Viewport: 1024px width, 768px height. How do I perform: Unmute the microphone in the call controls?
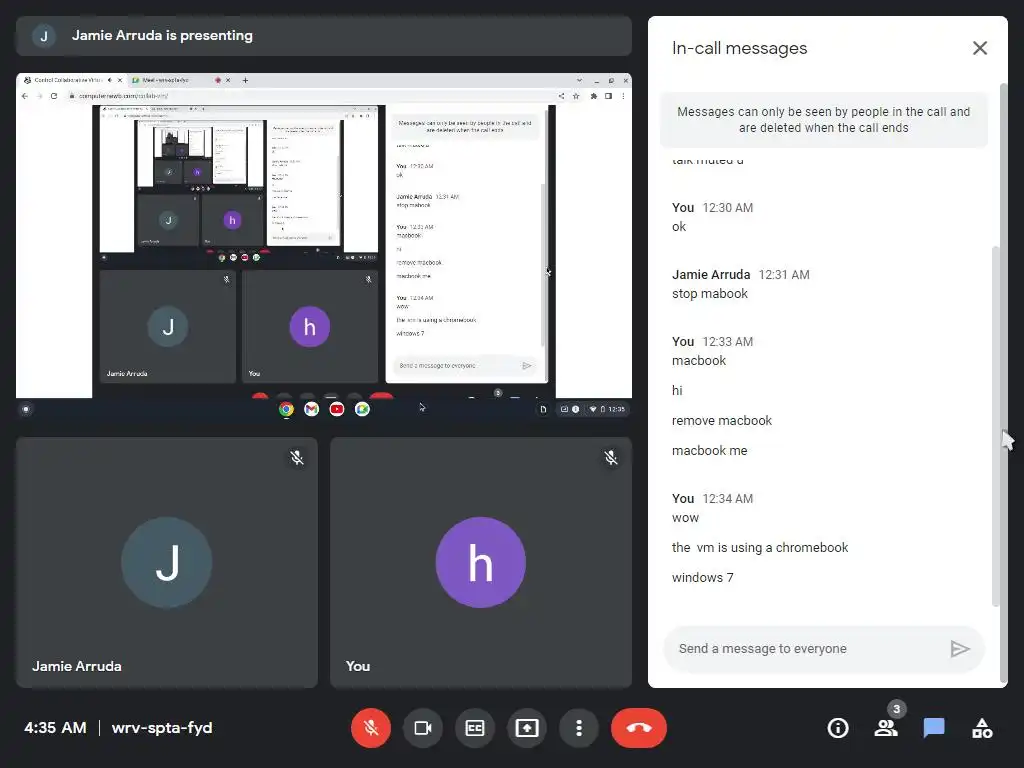click(x=371, y=728)
